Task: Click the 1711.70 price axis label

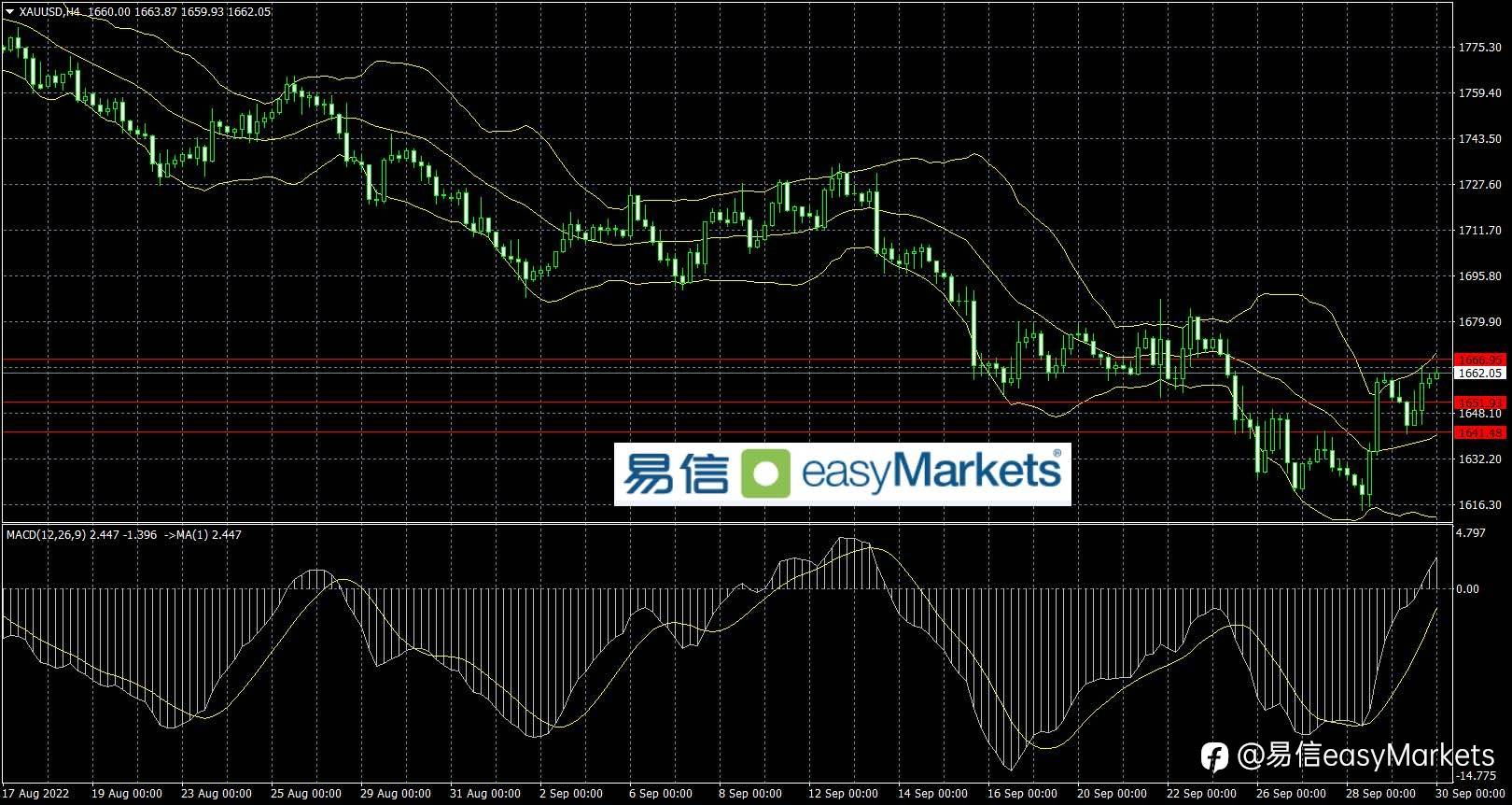Action: (1480, 230)
